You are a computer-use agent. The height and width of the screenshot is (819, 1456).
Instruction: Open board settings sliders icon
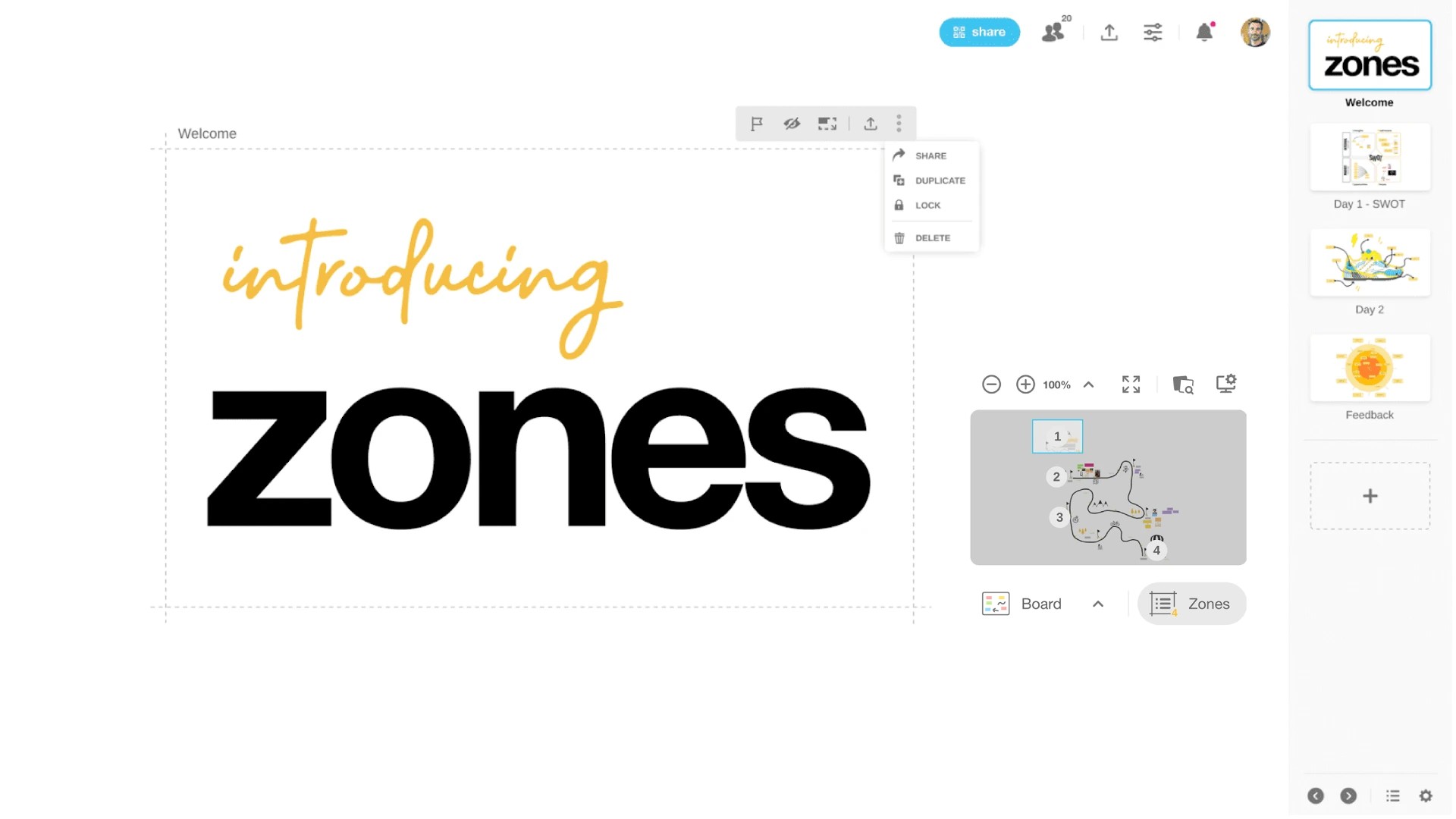tap(1153, 32)
